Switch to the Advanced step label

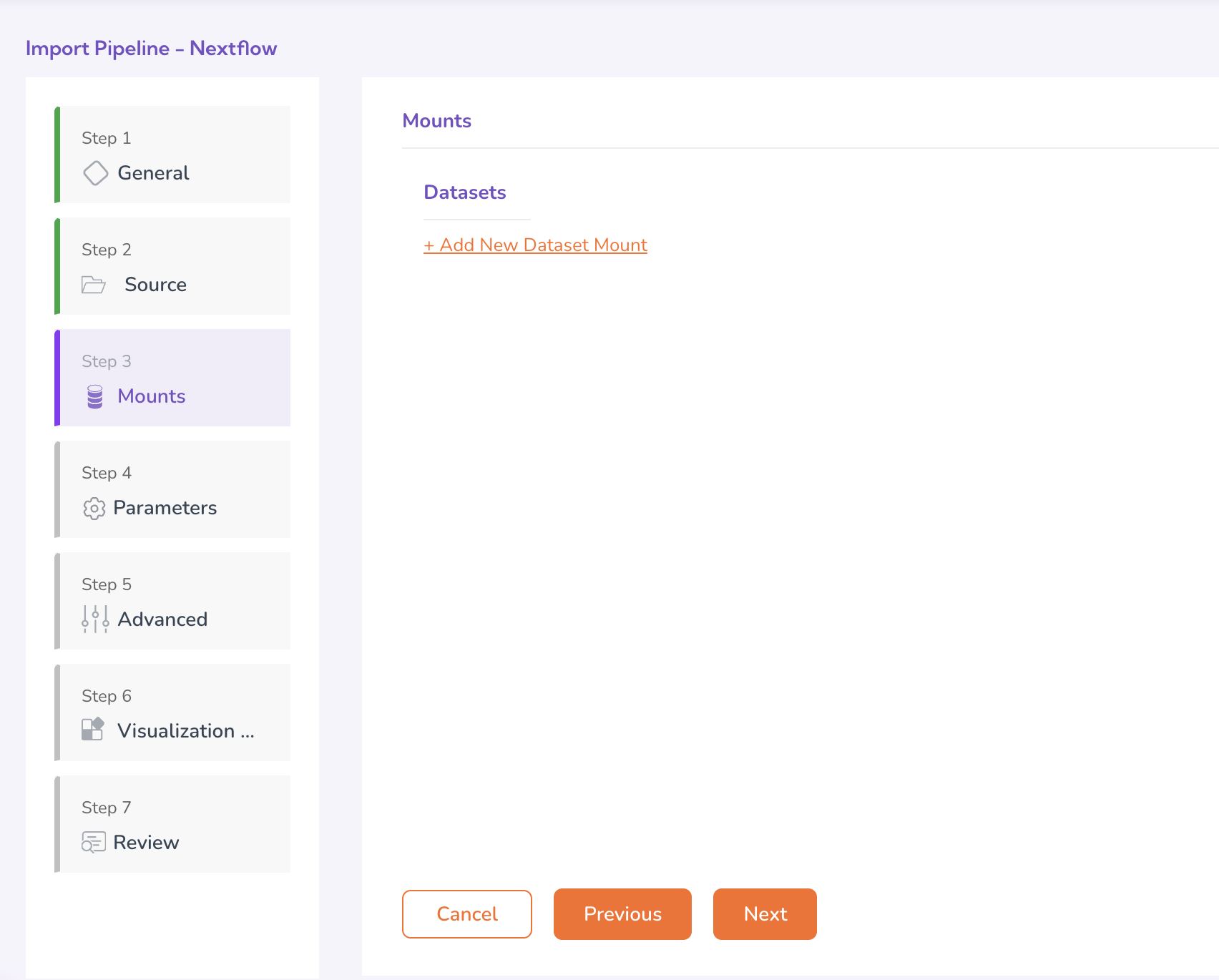tap(162, 619)
